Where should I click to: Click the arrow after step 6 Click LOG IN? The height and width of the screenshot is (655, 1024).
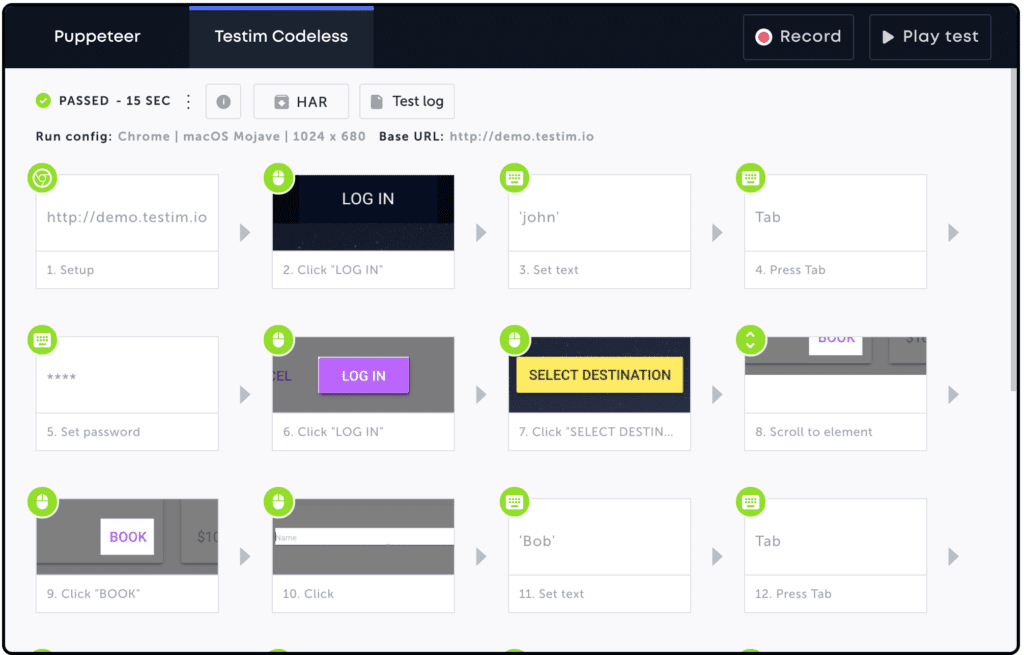481,394
